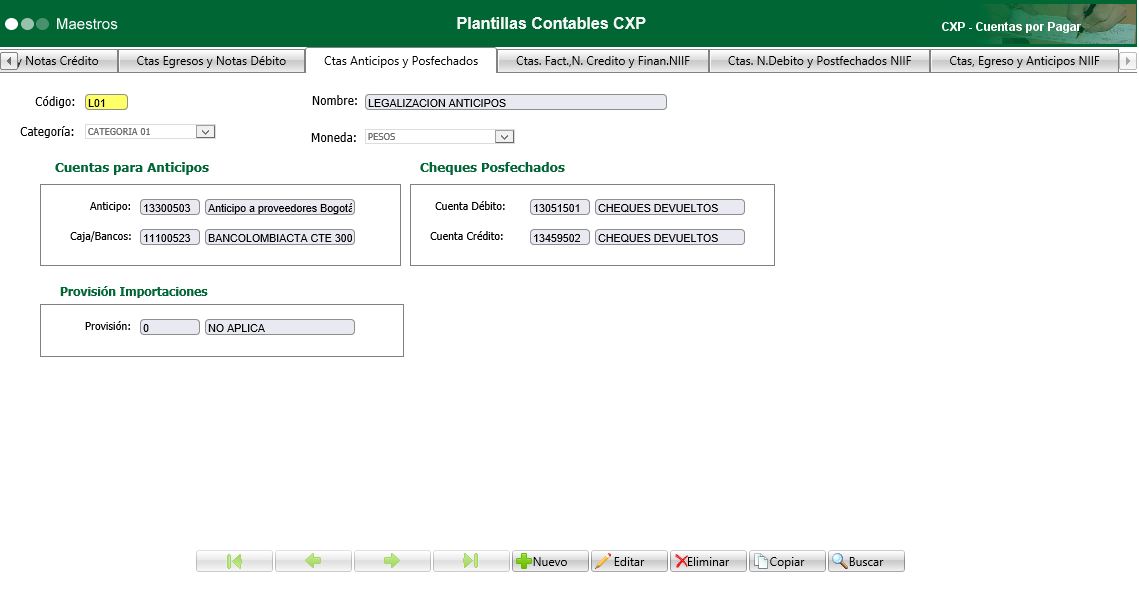The height and width of the screenshot is (592, 1139).
Task: Go to the previous record arrow
Action: pos(313,561)
